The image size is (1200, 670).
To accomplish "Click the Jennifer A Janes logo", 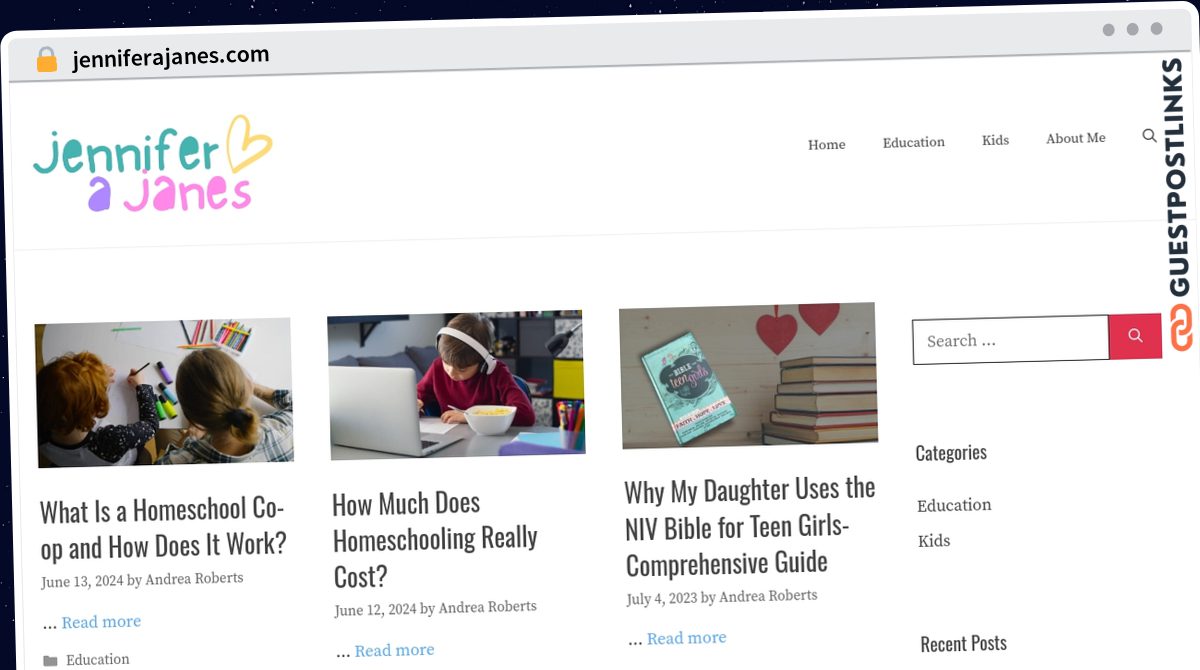I will (x=152, y=164).
